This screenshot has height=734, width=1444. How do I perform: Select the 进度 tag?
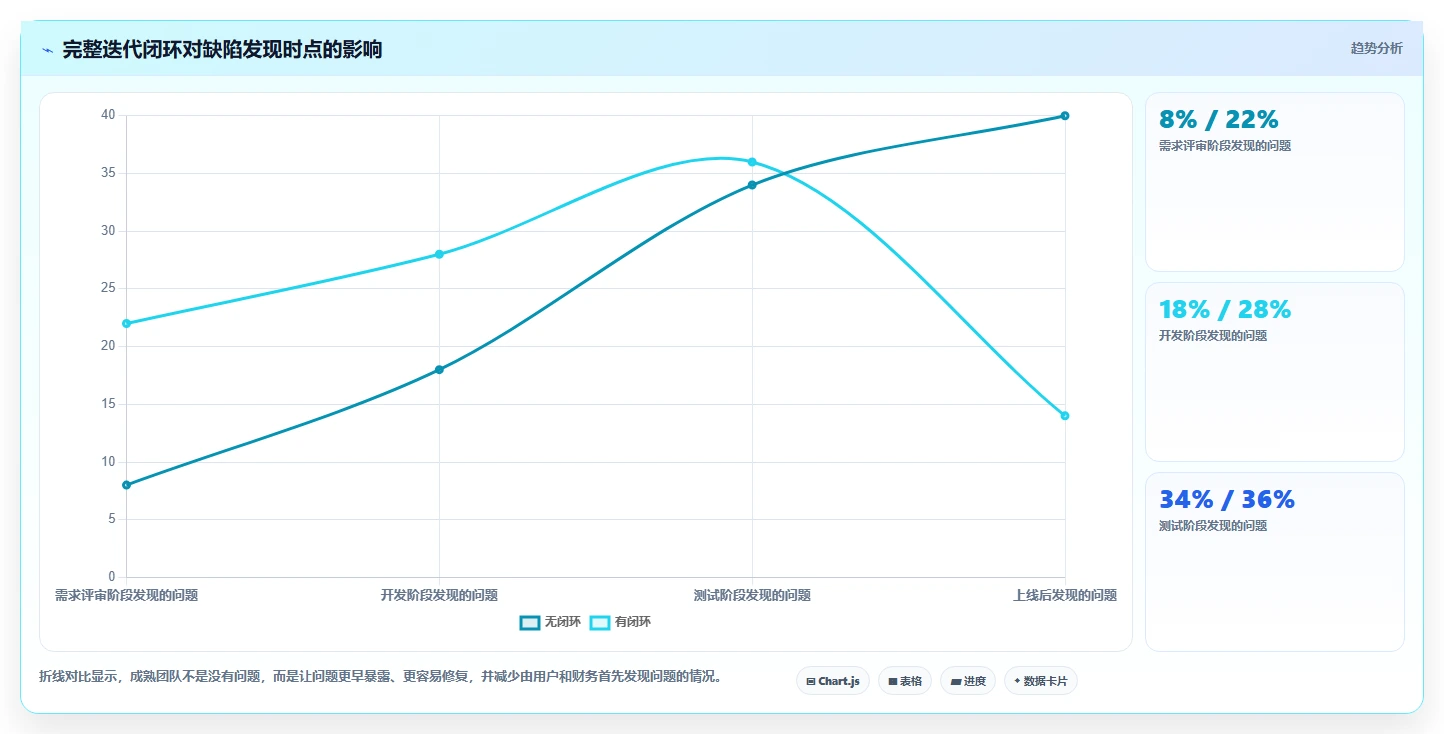[x=968, y=681]
